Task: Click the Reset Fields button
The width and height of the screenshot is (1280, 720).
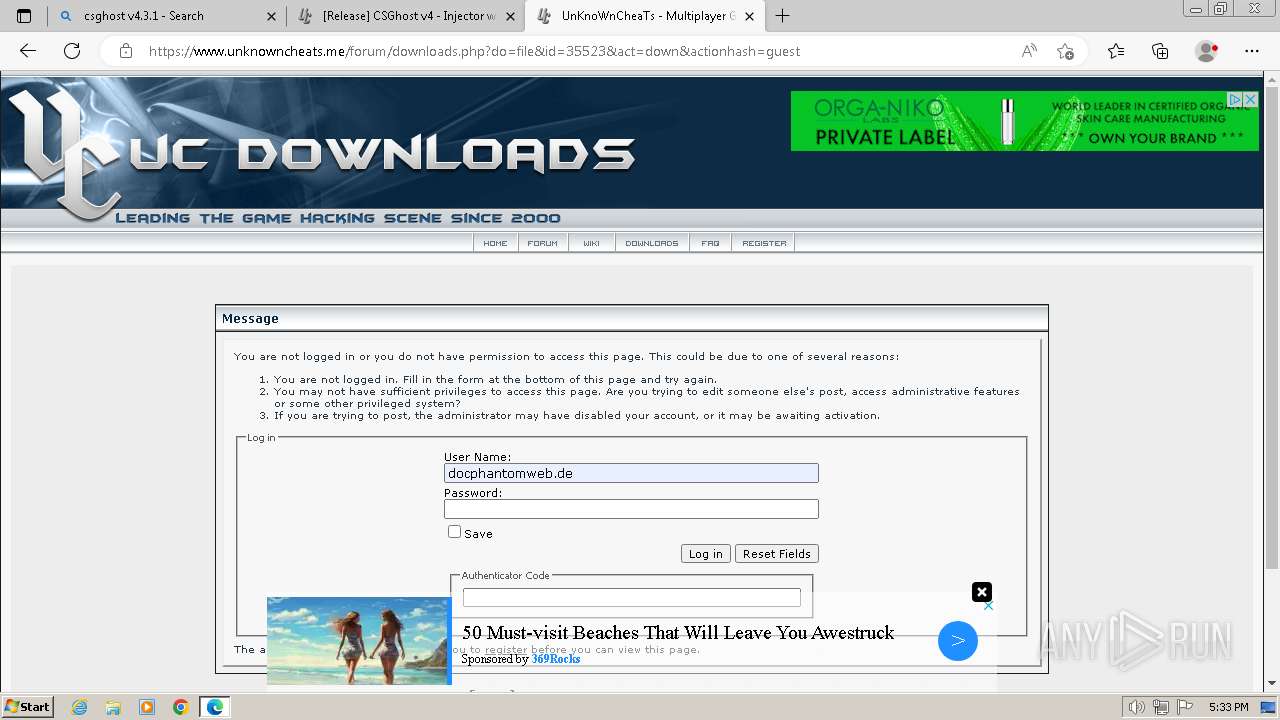Action: point(777,554)
